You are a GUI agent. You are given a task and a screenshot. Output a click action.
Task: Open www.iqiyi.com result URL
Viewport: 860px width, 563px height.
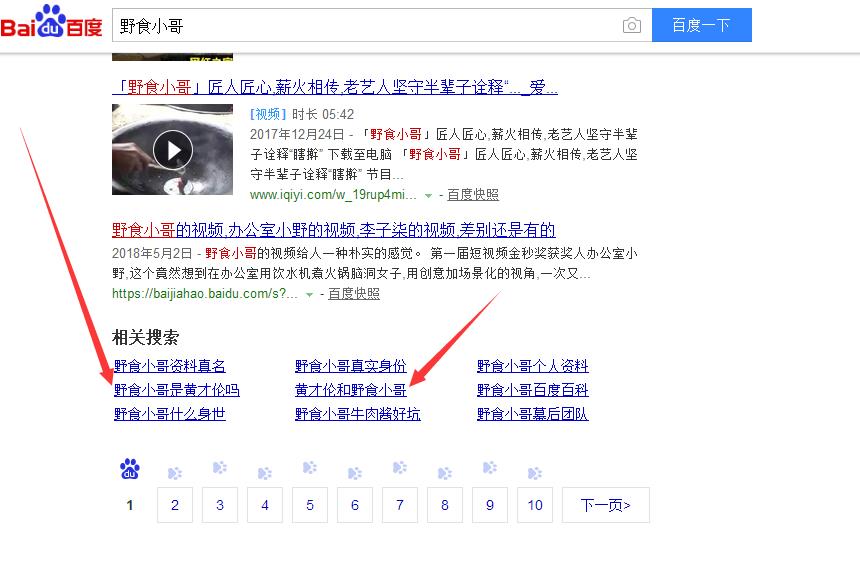point(333,195)
